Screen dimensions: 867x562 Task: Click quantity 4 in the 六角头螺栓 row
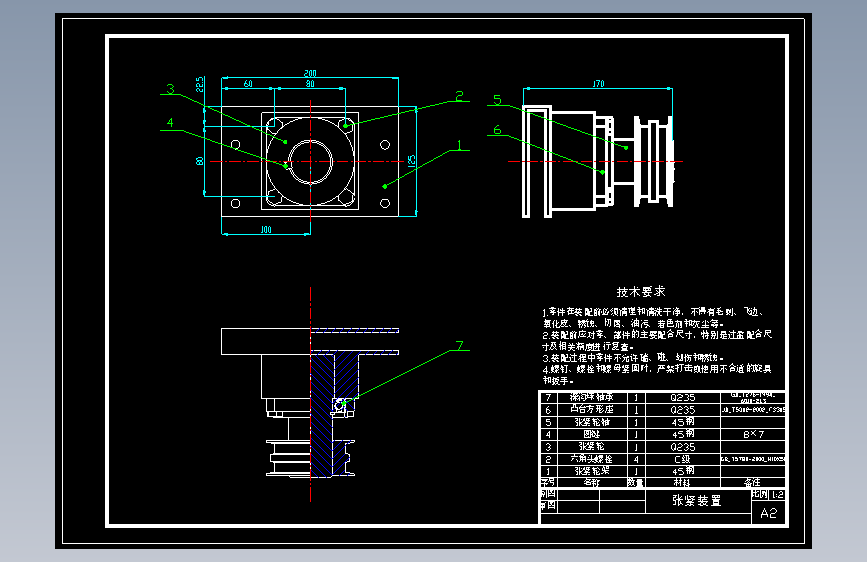tap(636, 459)
